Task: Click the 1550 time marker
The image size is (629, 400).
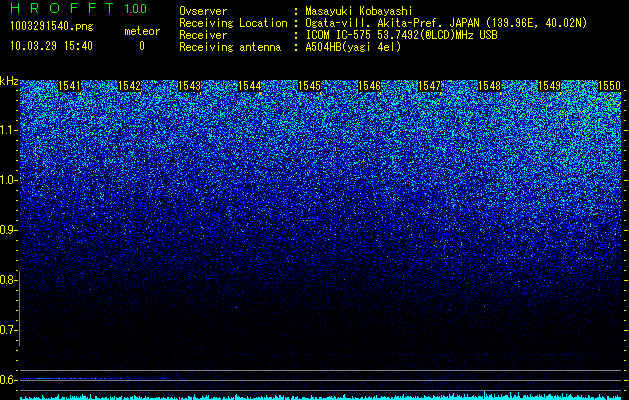Action: [610, 86]
